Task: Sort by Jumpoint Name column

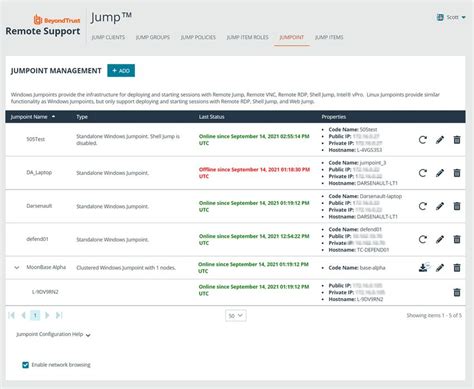Action: 33,117
